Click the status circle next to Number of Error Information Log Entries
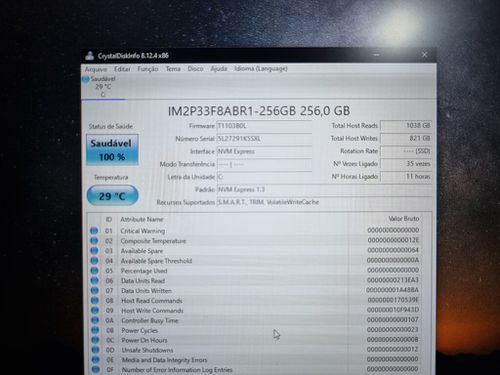Image resolution: width=500 pixels, height=375 pixels. tap(96, 369)
